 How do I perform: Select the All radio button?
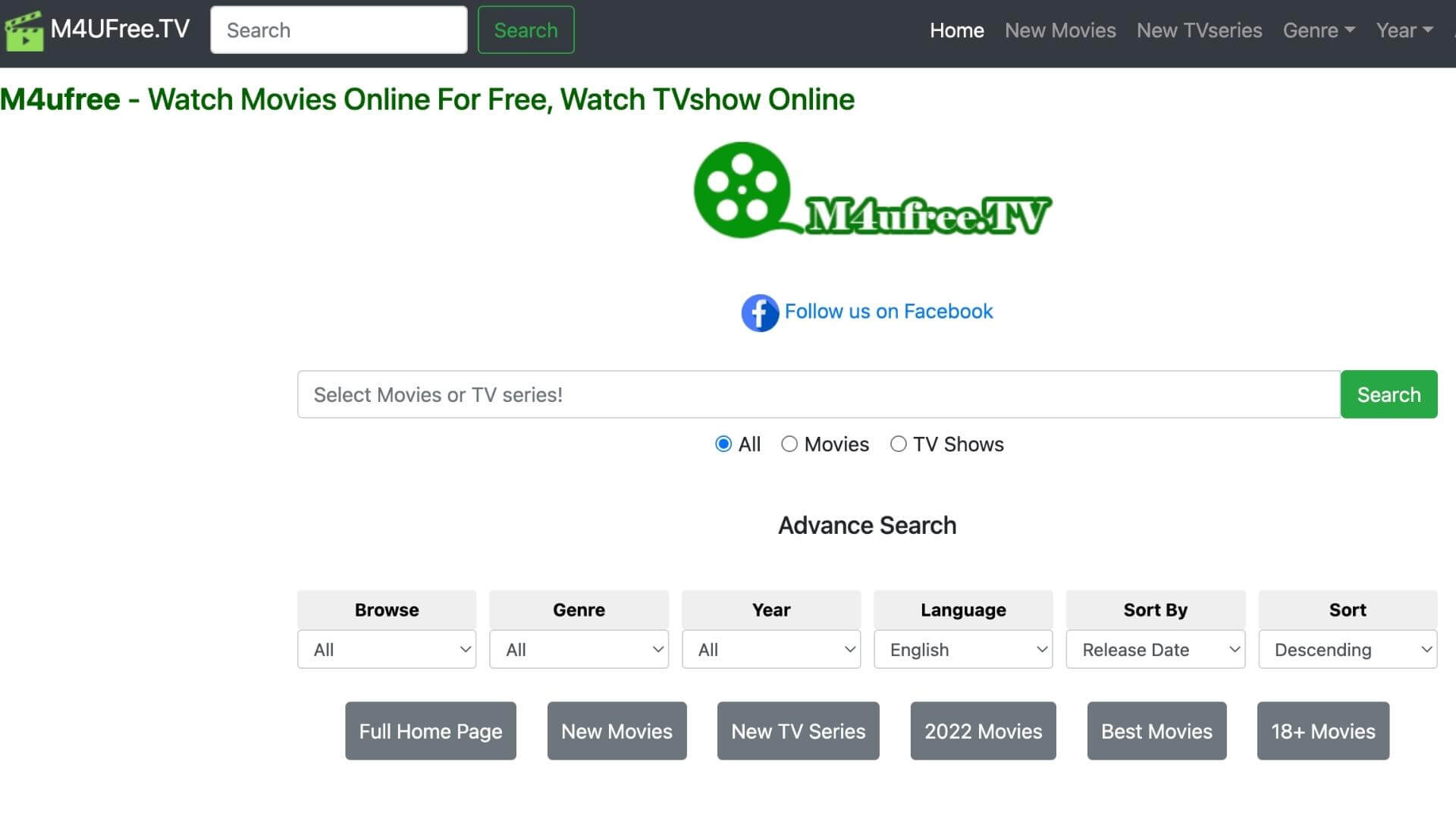(x=723, y=444)
